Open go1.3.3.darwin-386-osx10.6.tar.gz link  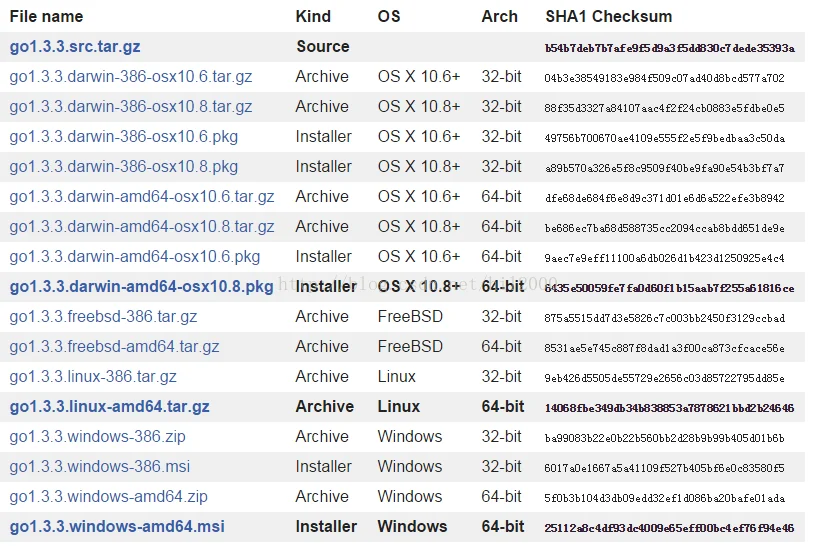(131, 77)
